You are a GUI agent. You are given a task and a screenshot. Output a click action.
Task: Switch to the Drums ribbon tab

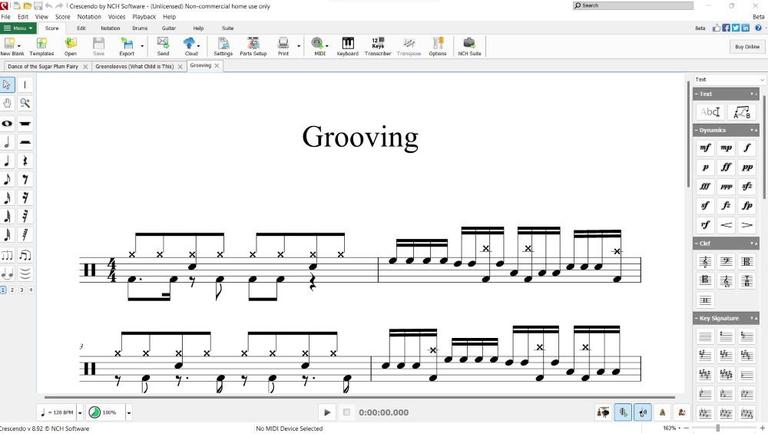[x=140, y=28]
